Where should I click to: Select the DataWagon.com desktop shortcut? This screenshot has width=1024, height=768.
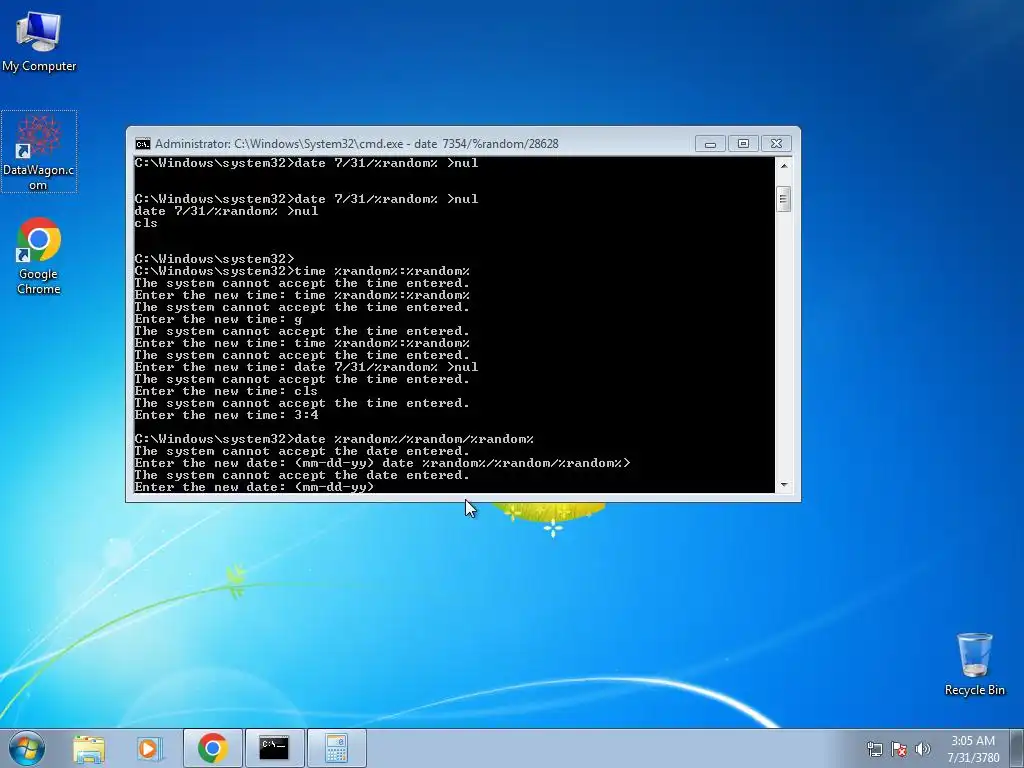39,152
